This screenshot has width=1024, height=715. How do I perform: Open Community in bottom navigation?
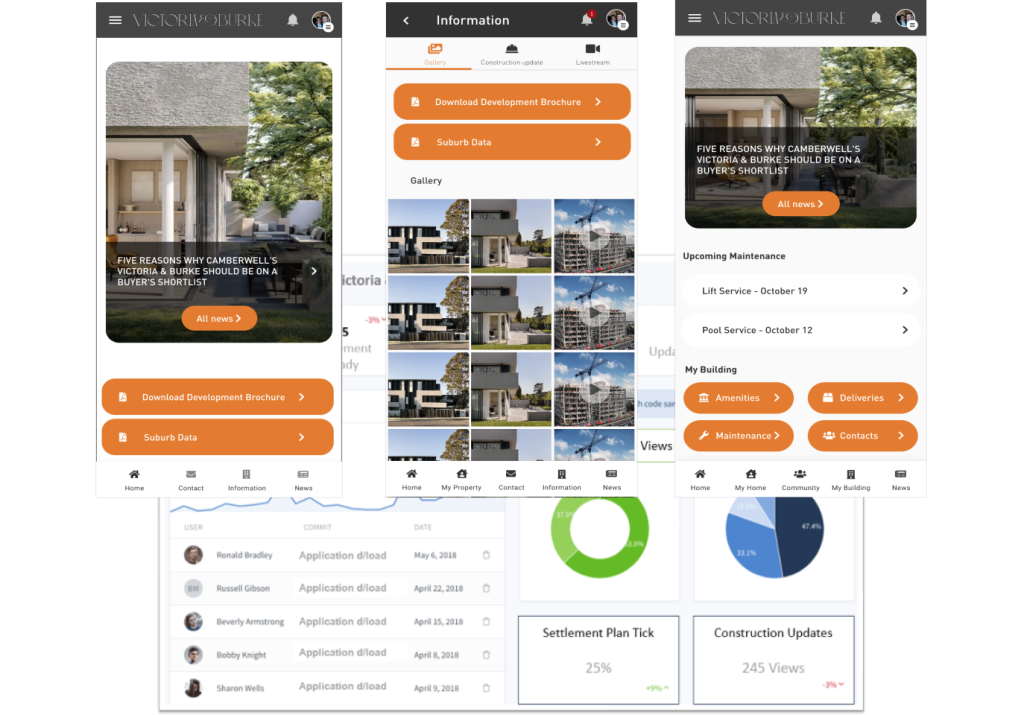point(800,479)
